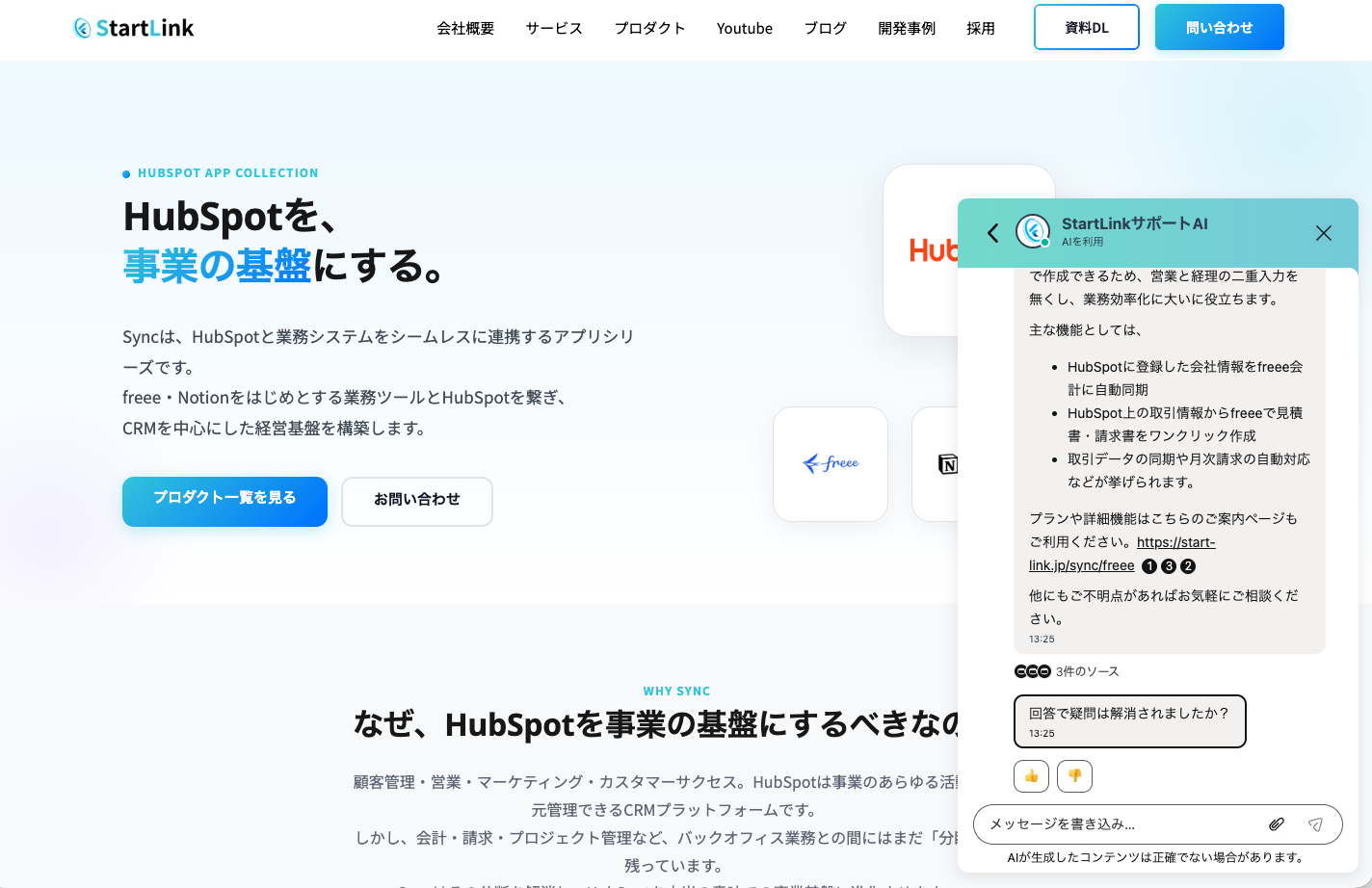Viewport: 1372px width, 888px height.
Task: Click the header 問い合わせ button
Action: (x=1220, y=27)
